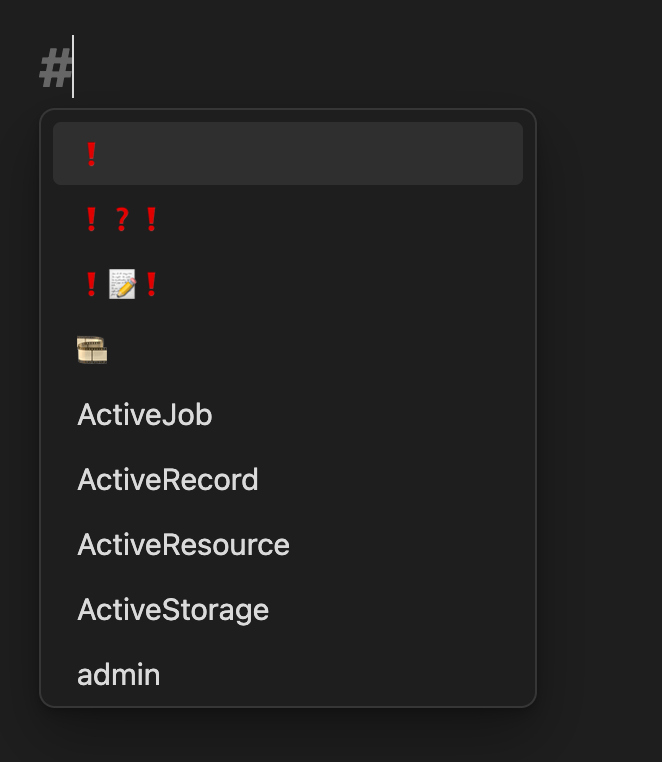Click first exclamation mark in question mark row
Screen dimensions: 662x762
91,219
